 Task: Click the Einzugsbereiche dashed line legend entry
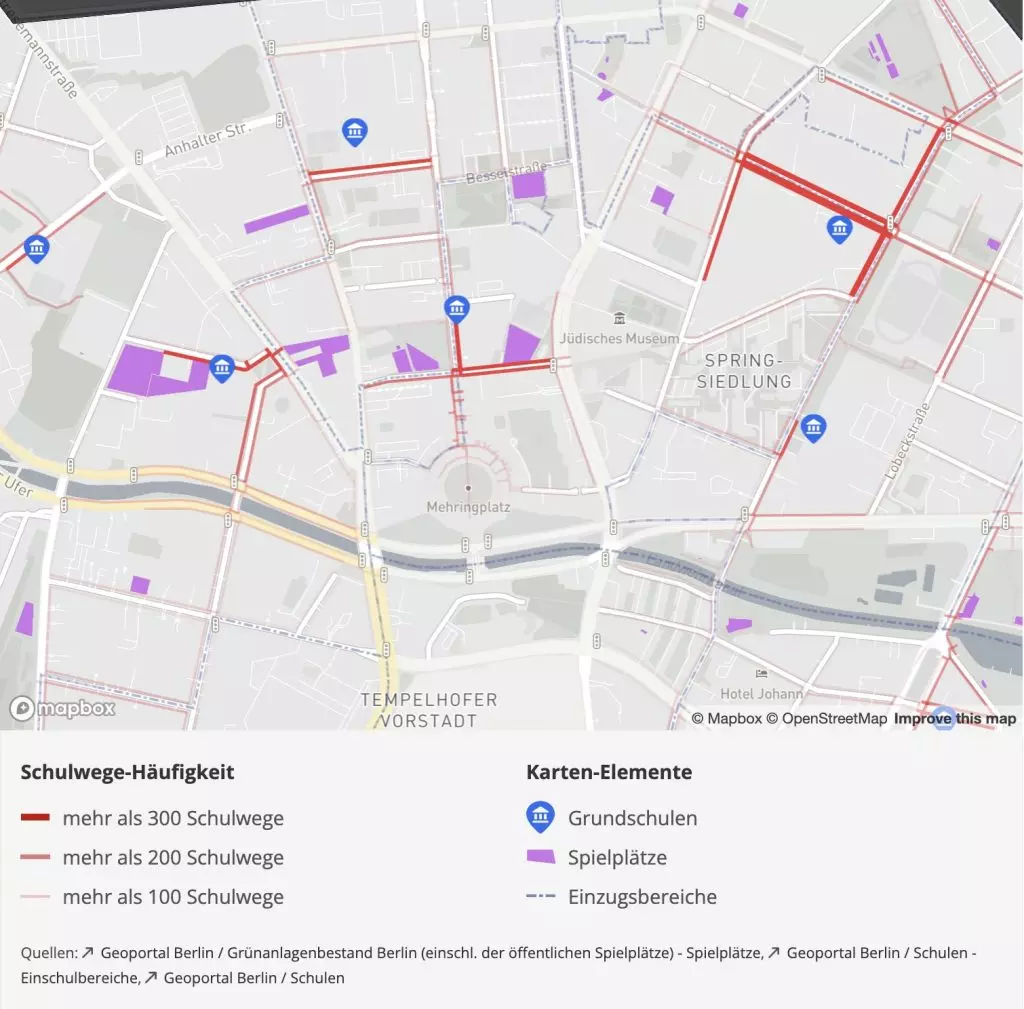point(540,896)
